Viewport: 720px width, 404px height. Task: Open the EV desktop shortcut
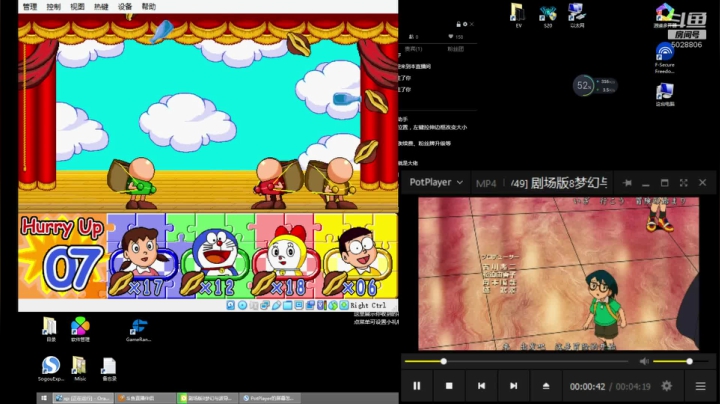pos(518,15)
